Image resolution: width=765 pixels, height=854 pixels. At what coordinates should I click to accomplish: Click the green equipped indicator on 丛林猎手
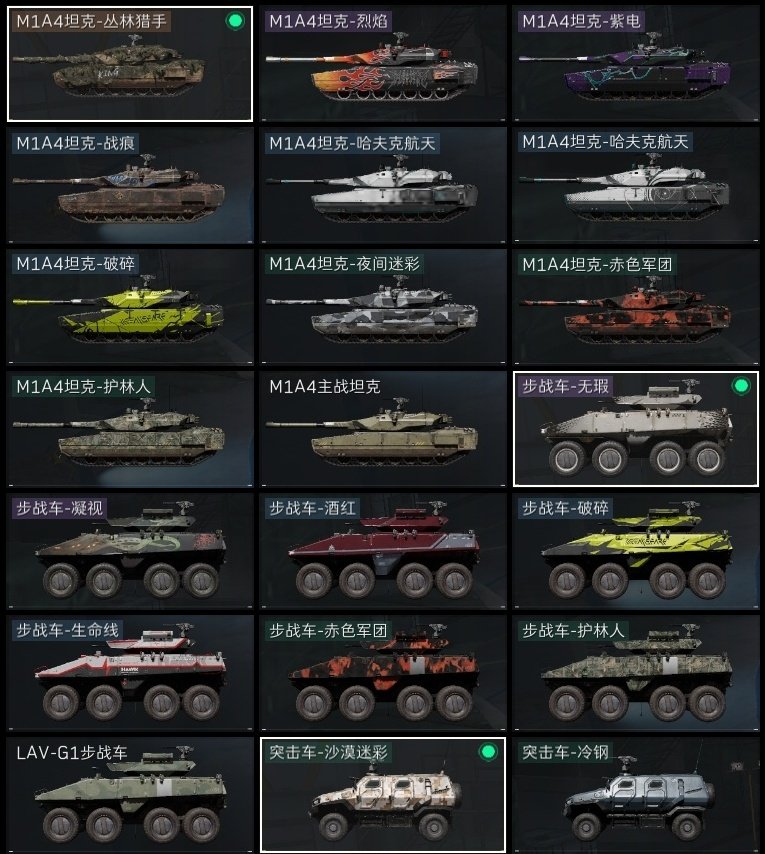point(235,21)
